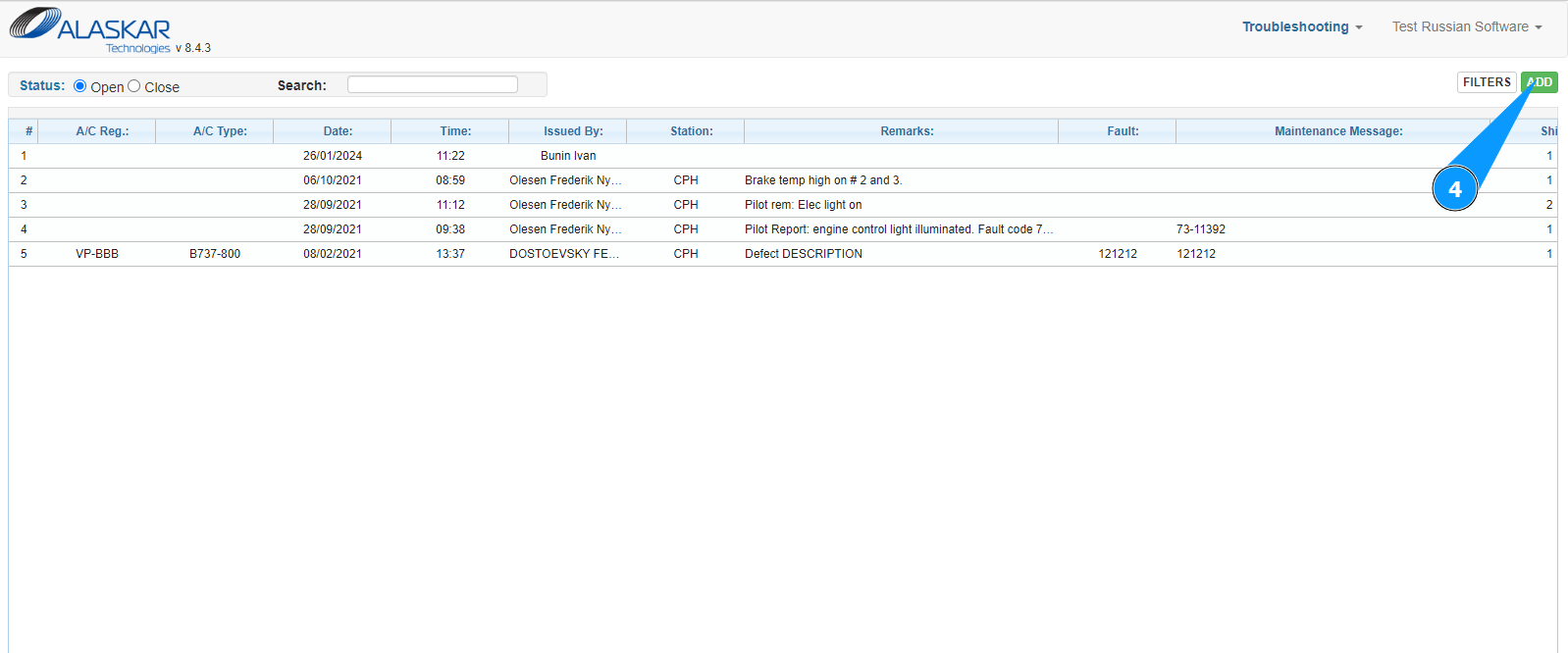The image size is (1568, 653).
Task: Click the CPH station cell in row 5
Action: (x=686, y=254)
